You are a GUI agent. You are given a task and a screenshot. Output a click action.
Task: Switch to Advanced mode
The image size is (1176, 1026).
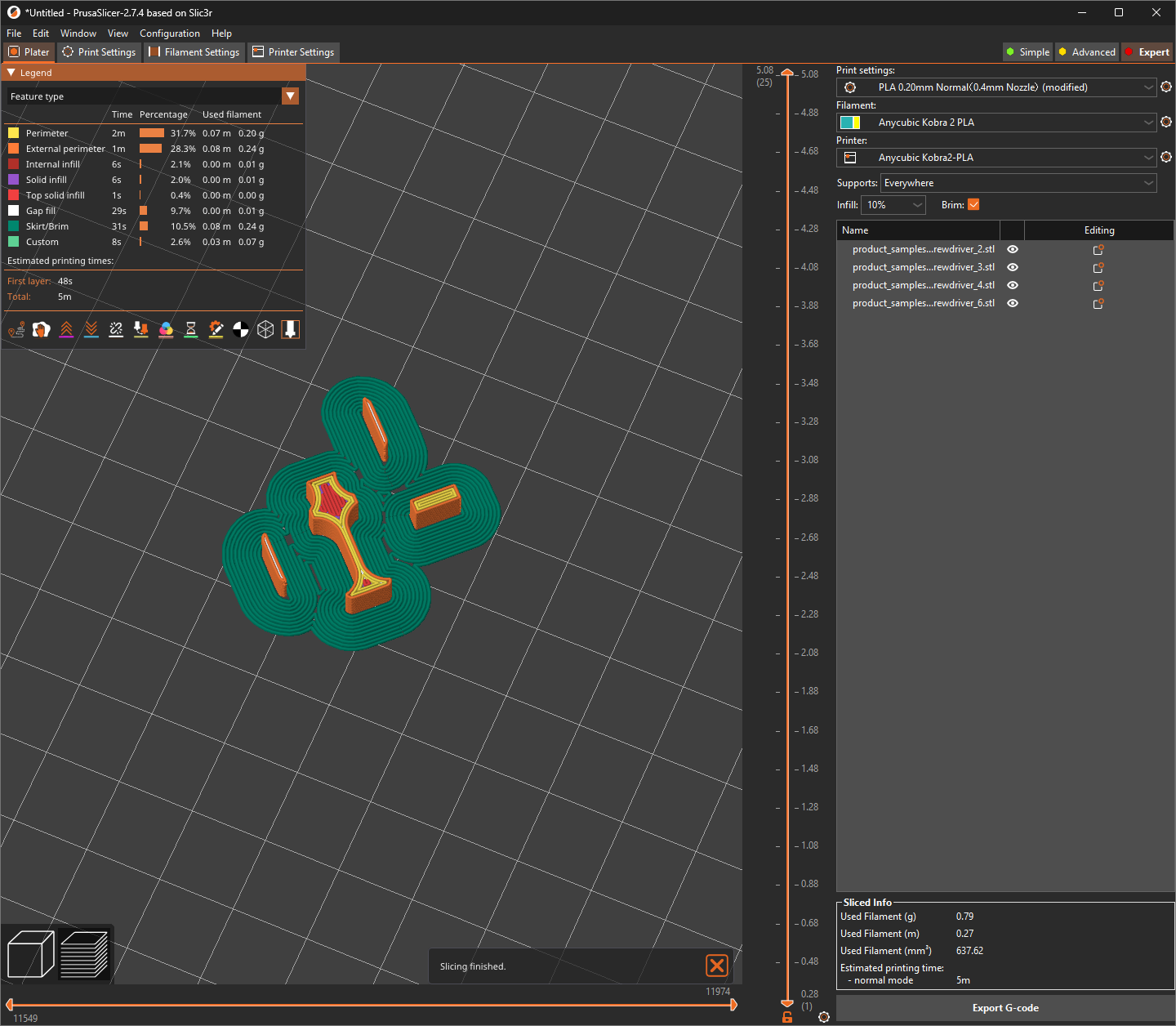coord(1086,52)
